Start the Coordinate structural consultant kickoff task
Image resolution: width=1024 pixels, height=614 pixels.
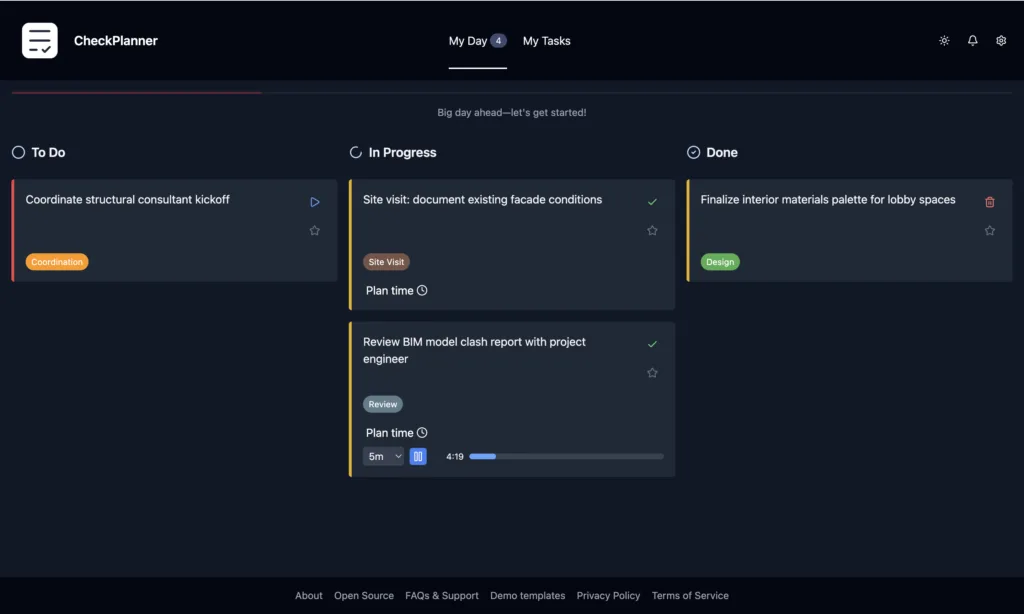(315, 202)
